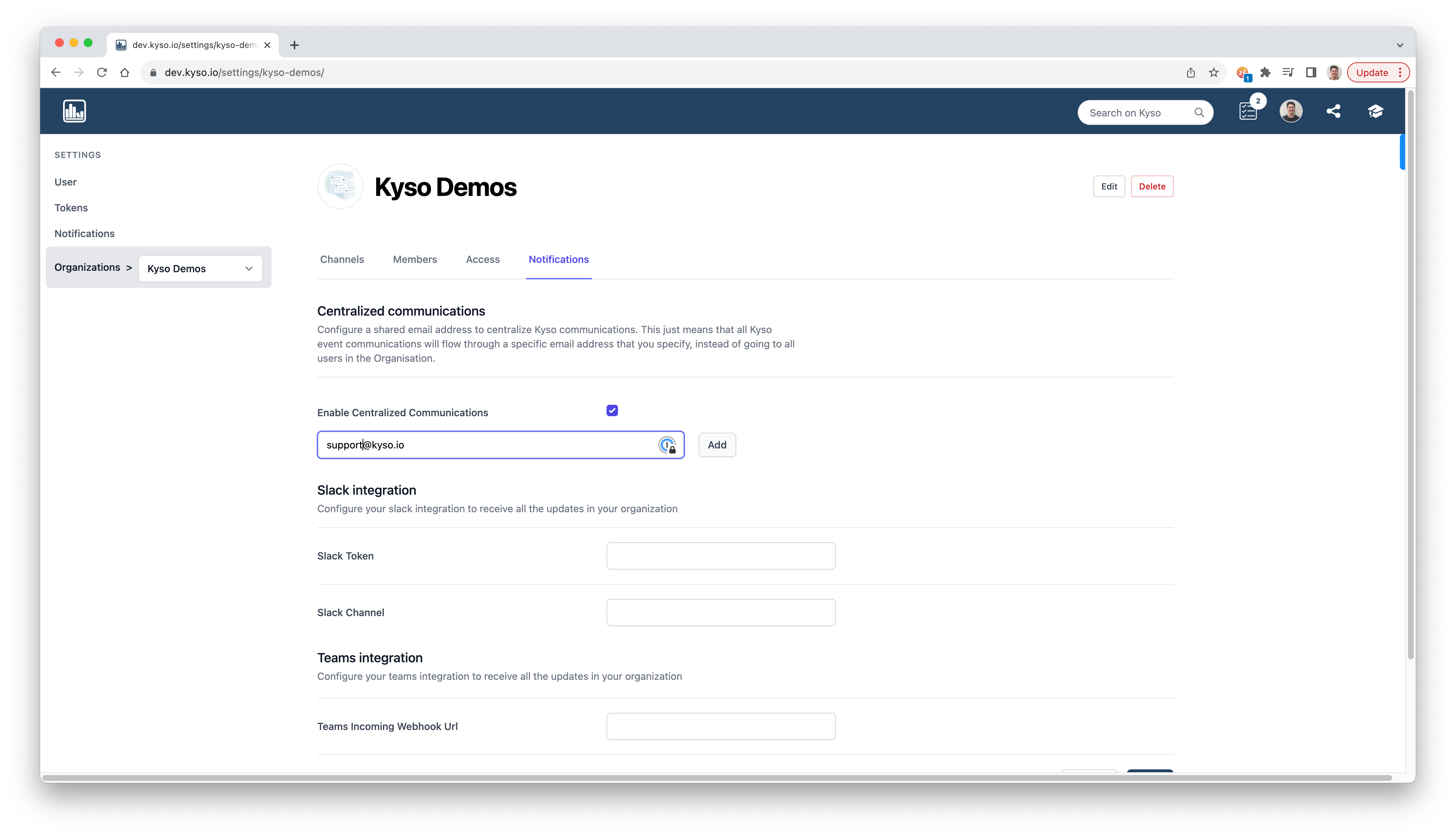Select Organizations in the settings sidebar
The width and height of the screenshot is (1456, 836).
(x=87, y=268)
